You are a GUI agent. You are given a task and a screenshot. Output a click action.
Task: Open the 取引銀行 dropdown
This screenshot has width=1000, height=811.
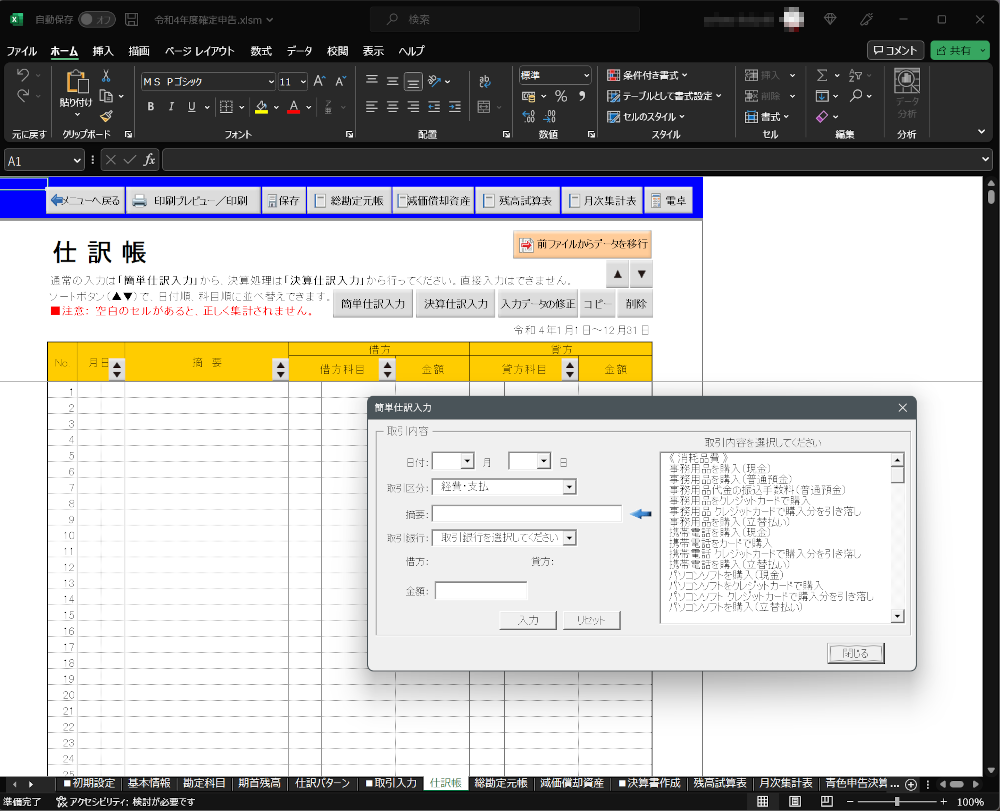(x=569, y=538)
